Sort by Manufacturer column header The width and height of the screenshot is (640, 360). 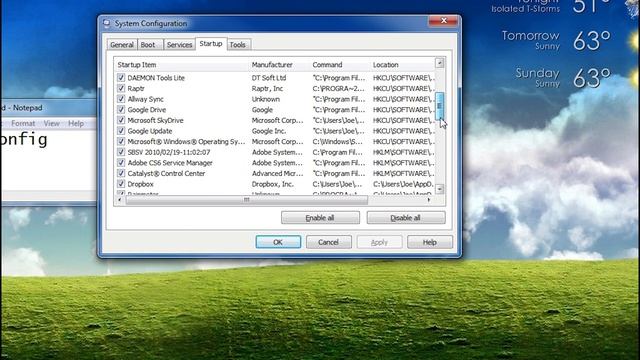pyautogui.click(x=279, y=64)
